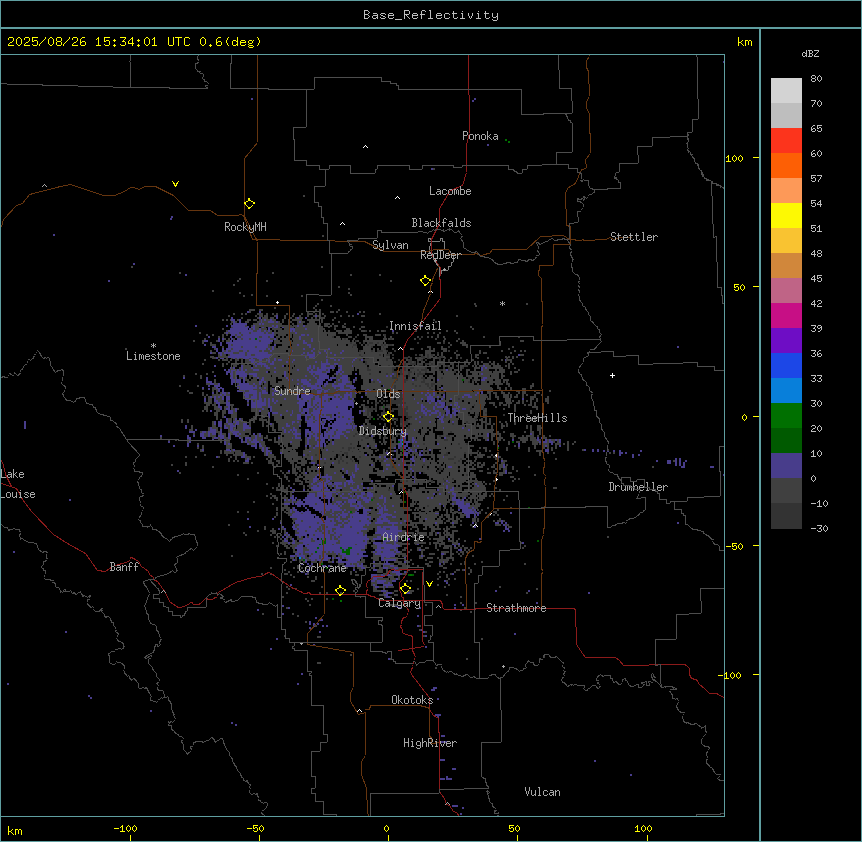Click the Limestone location label
Screen dimensions: 862x842
[x=153, y=356]
